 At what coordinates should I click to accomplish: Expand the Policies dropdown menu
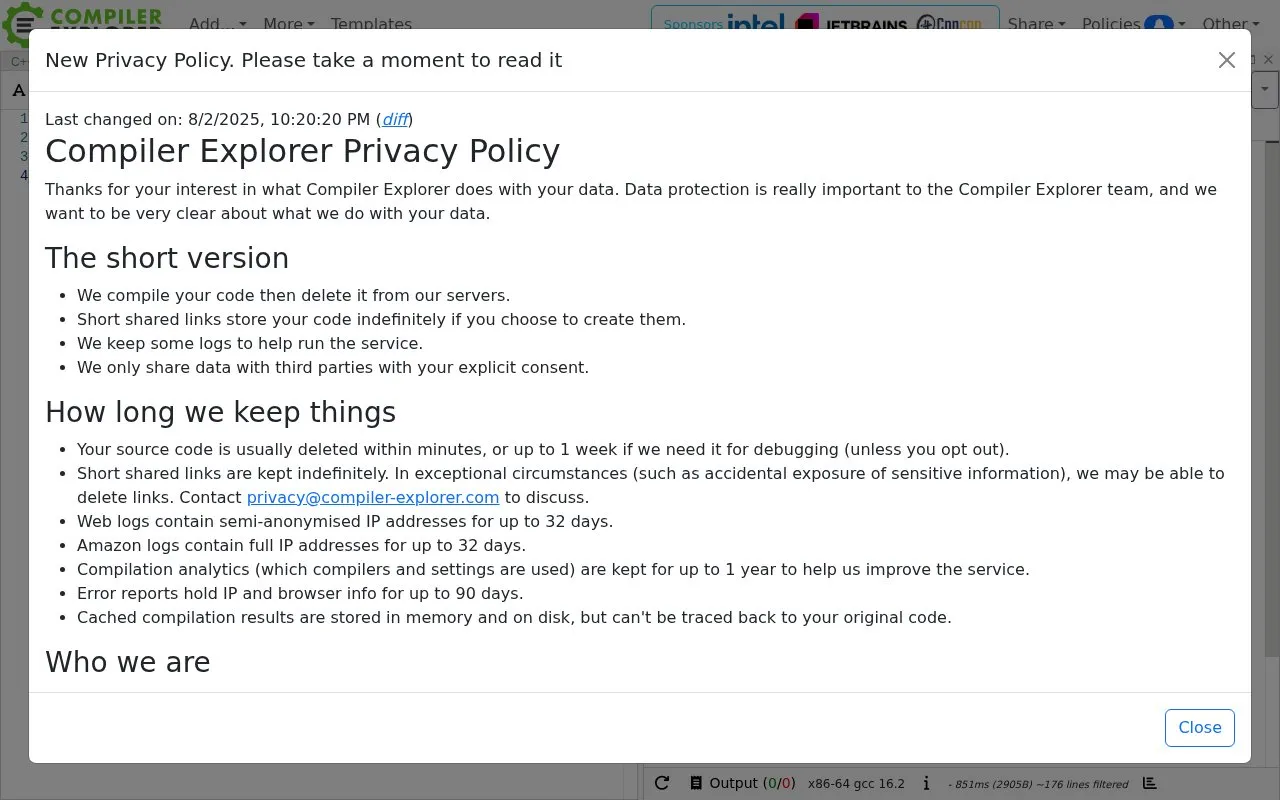pyautogui.click(x=1134, y=24)
